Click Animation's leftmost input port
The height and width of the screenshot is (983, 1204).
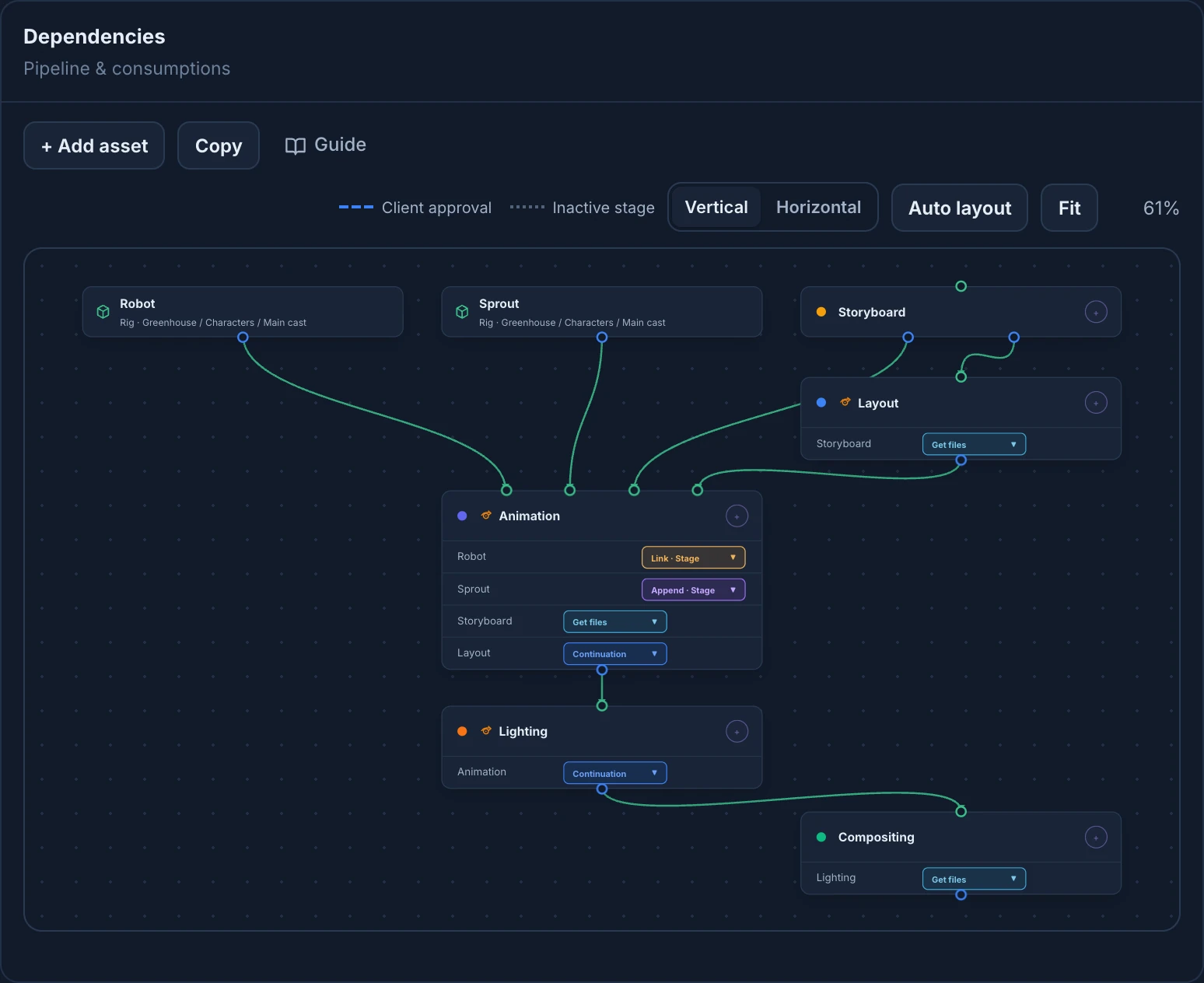click(506, 490)
